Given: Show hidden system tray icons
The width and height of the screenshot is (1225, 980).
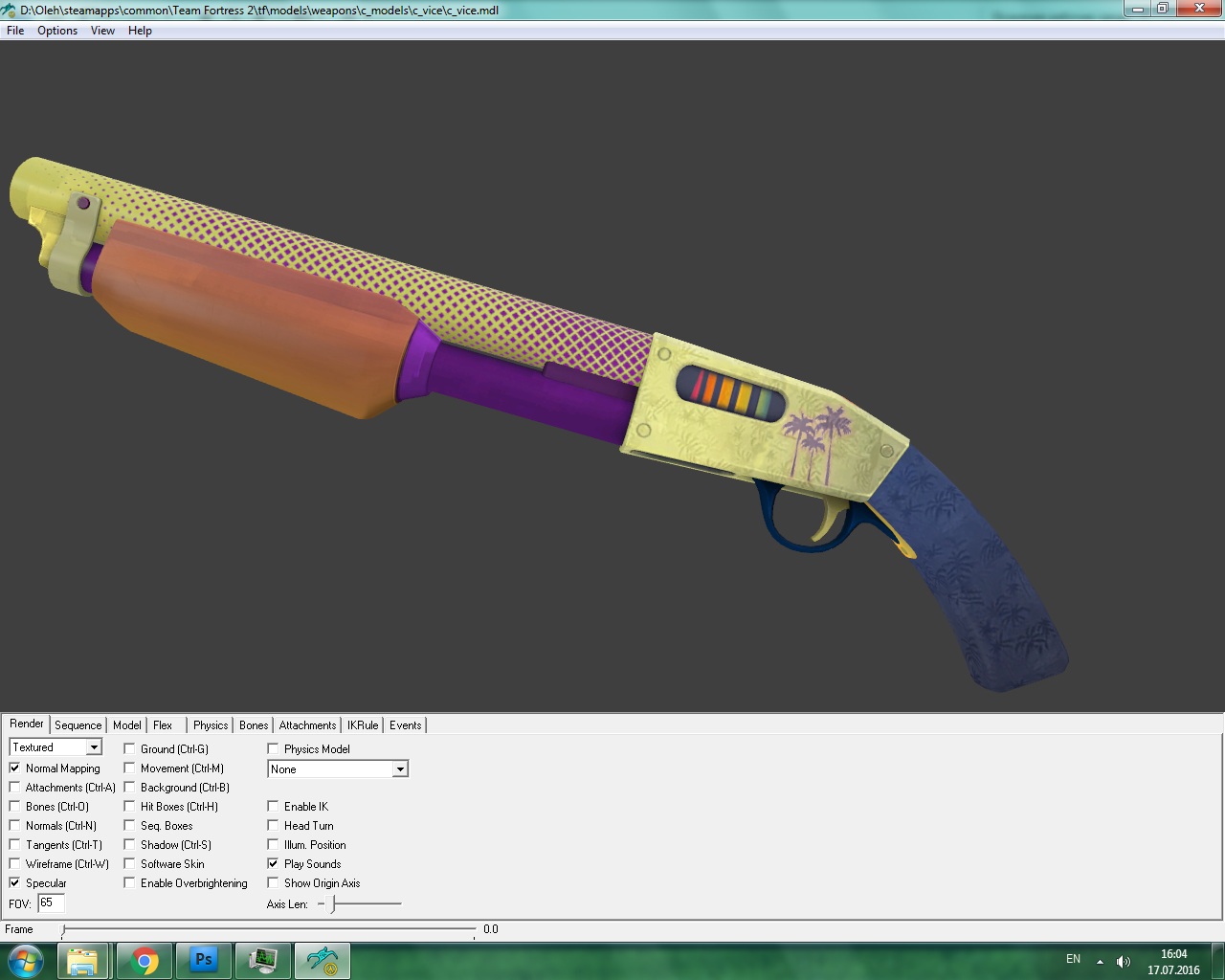Looking at the screenshot, I should point(1100,962).
